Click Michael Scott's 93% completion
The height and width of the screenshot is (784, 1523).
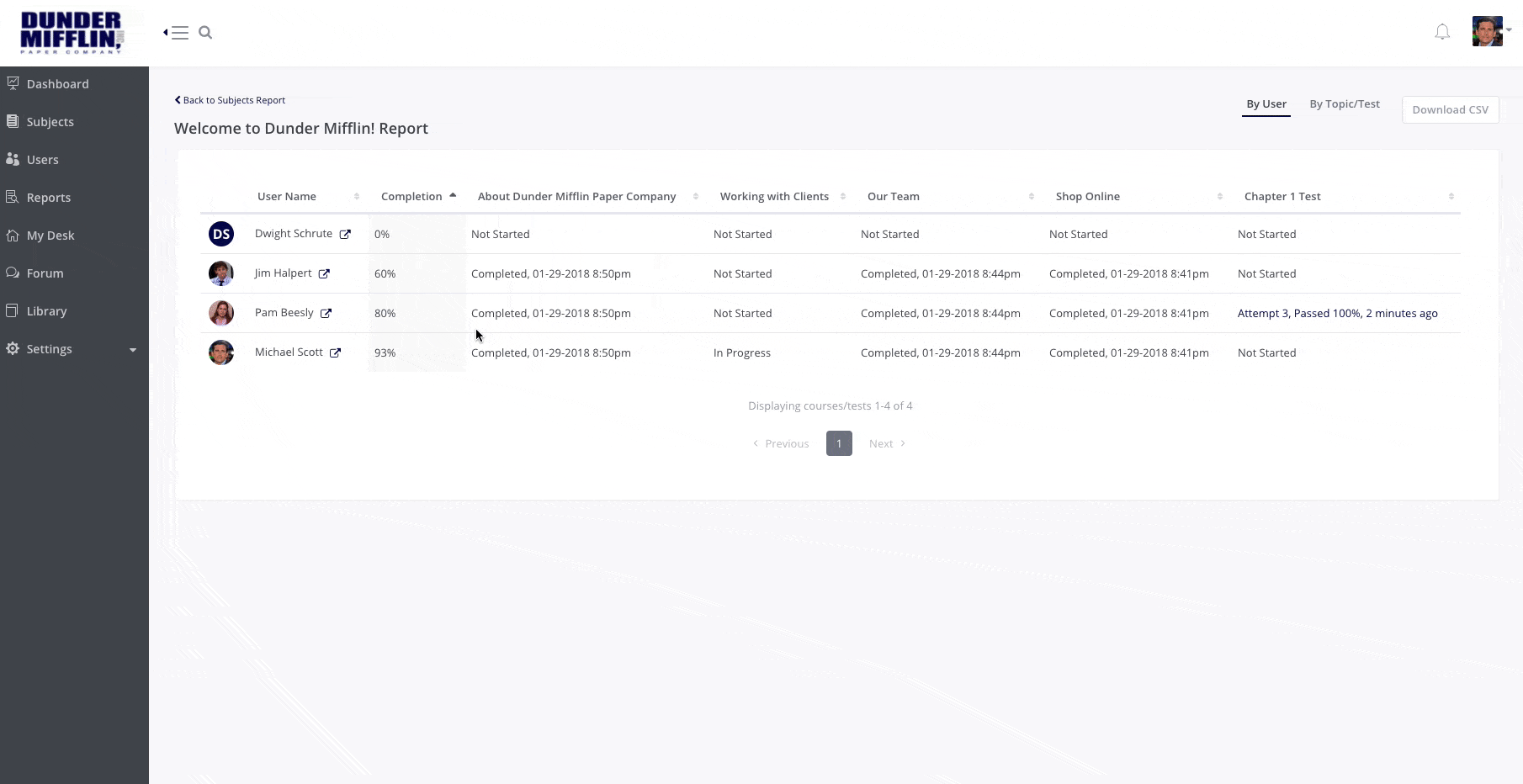coord(385,353)
